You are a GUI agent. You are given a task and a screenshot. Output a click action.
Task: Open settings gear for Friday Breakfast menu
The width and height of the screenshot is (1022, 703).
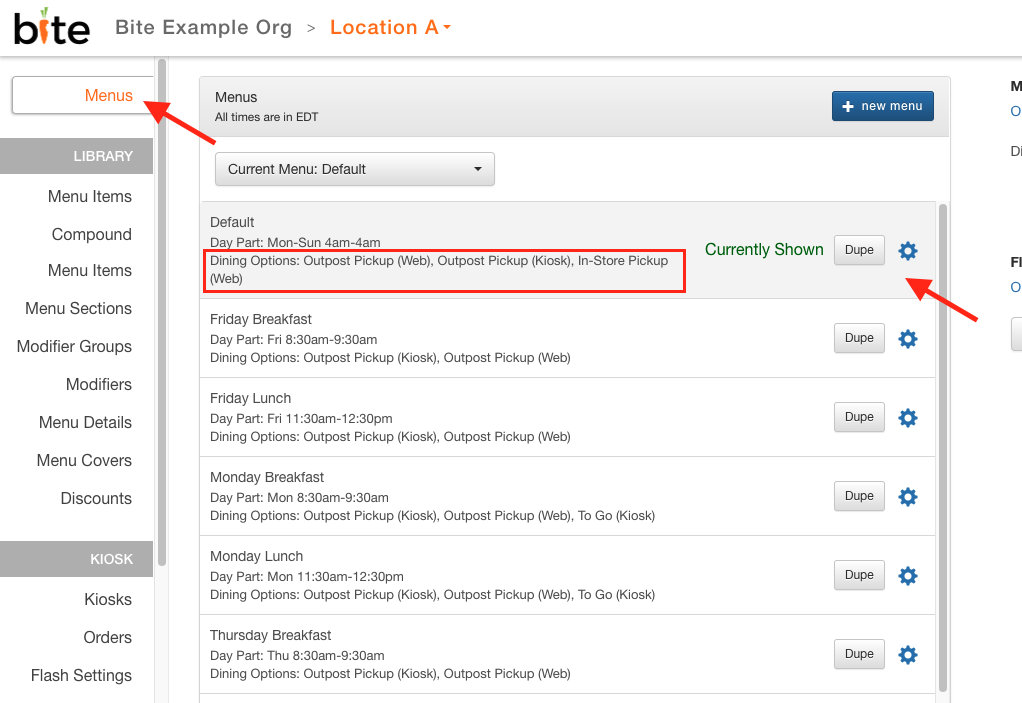pos(907,339)
